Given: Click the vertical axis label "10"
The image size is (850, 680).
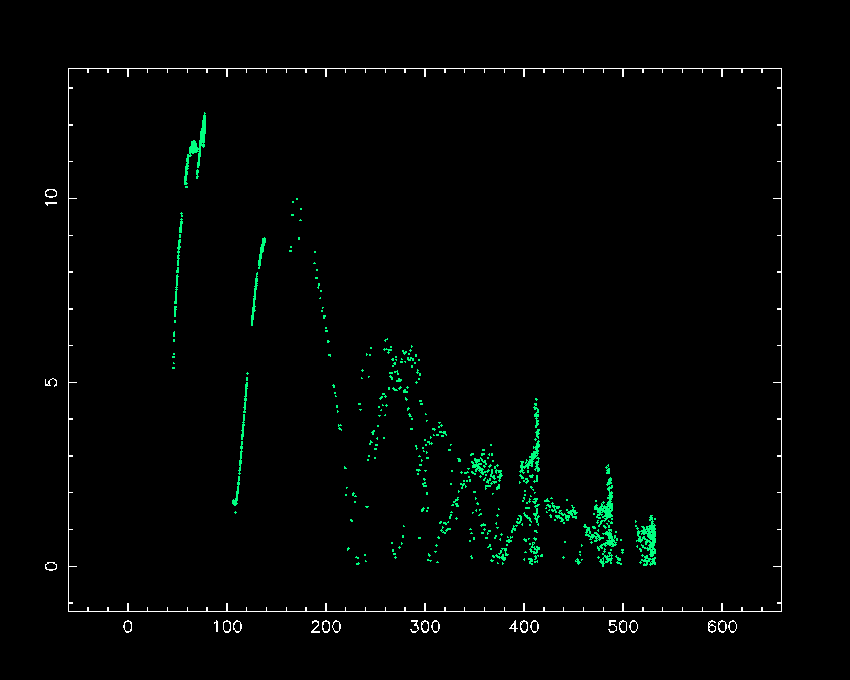Looking at the screenshot, I should pos(51,197).
